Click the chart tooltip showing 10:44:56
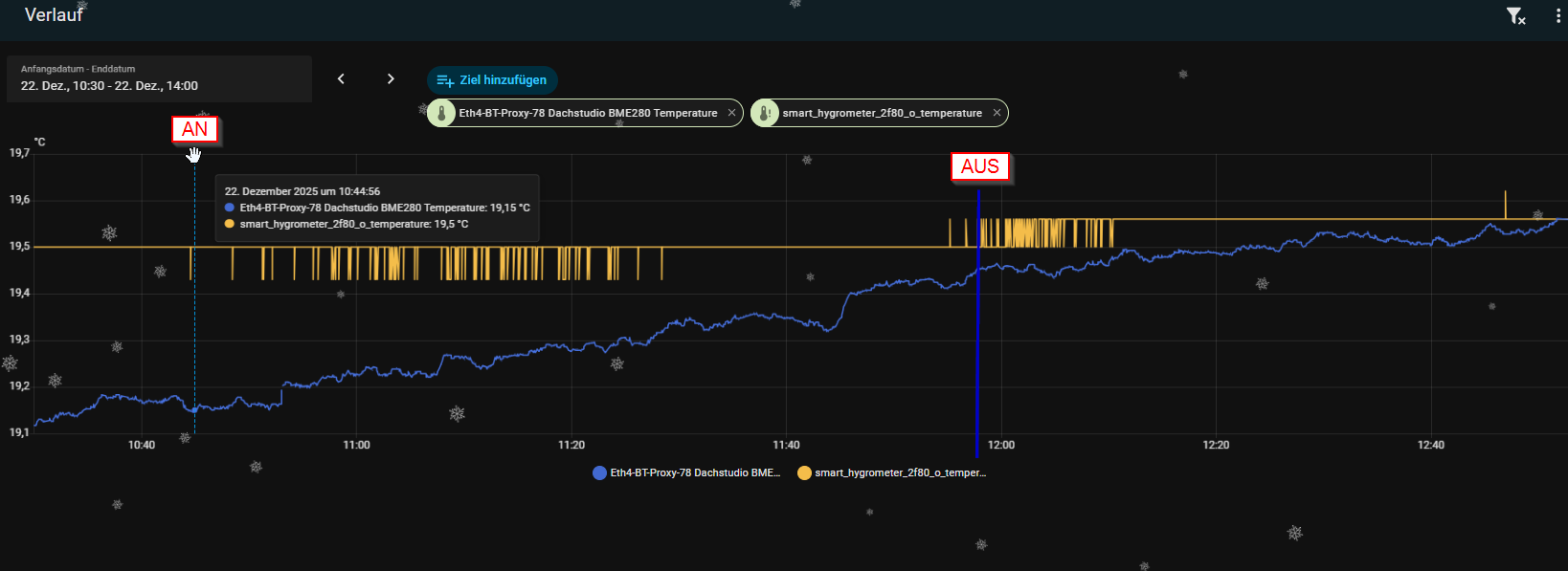Viewport: 1568px width, 571px height. coord(376,208)
